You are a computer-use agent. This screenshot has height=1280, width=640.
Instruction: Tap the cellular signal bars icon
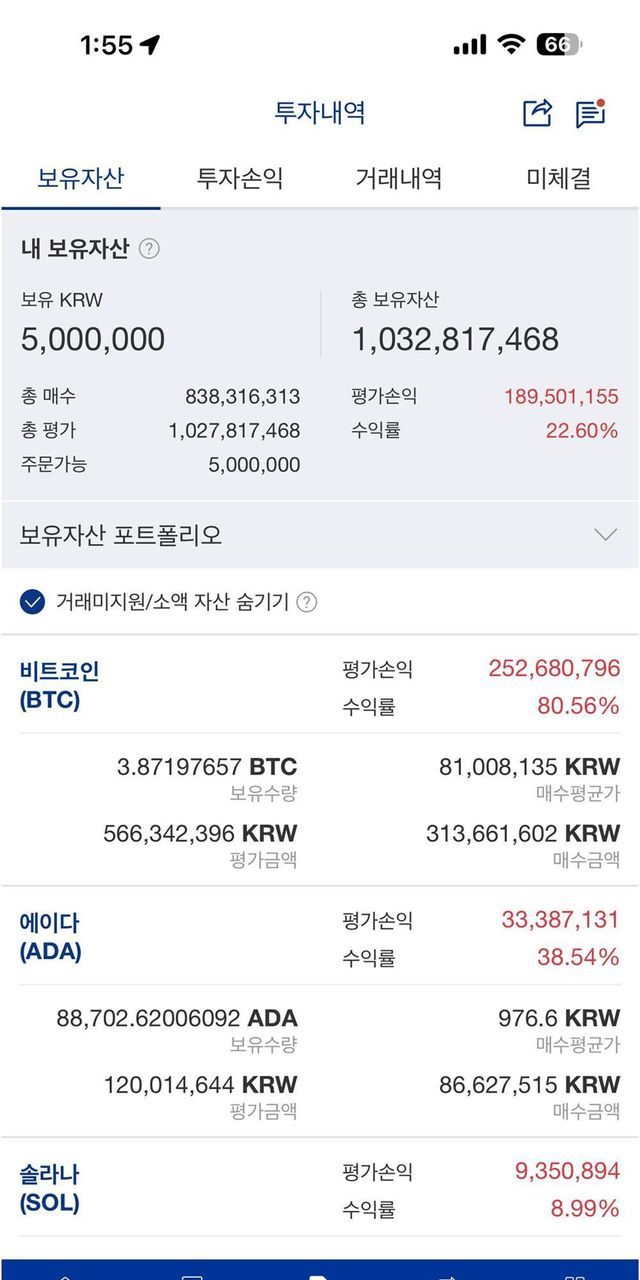point(469,45)
